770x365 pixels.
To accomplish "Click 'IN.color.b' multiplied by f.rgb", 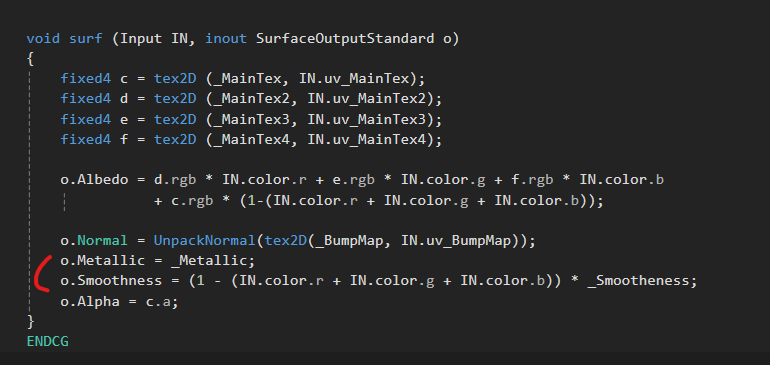I will (x=622, y=180).
